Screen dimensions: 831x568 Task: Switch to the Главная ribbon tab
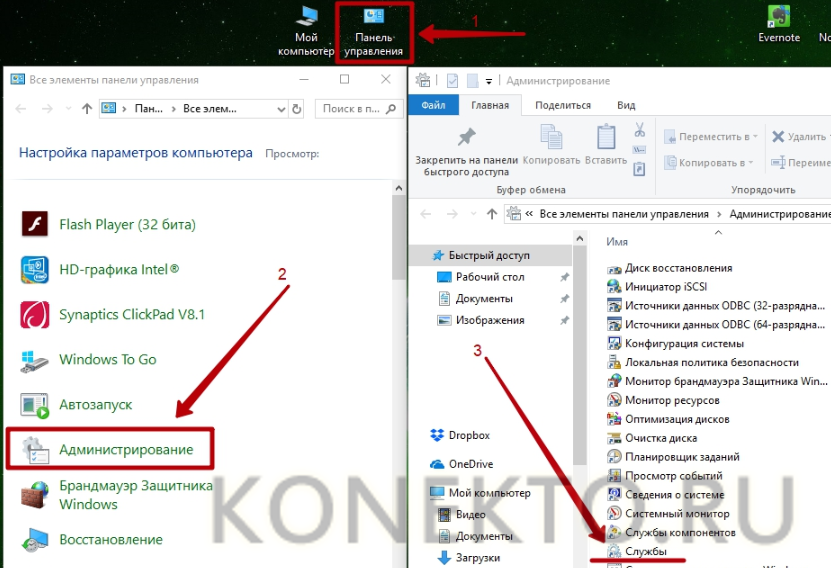pyautogui.click(x=490, y=105)
